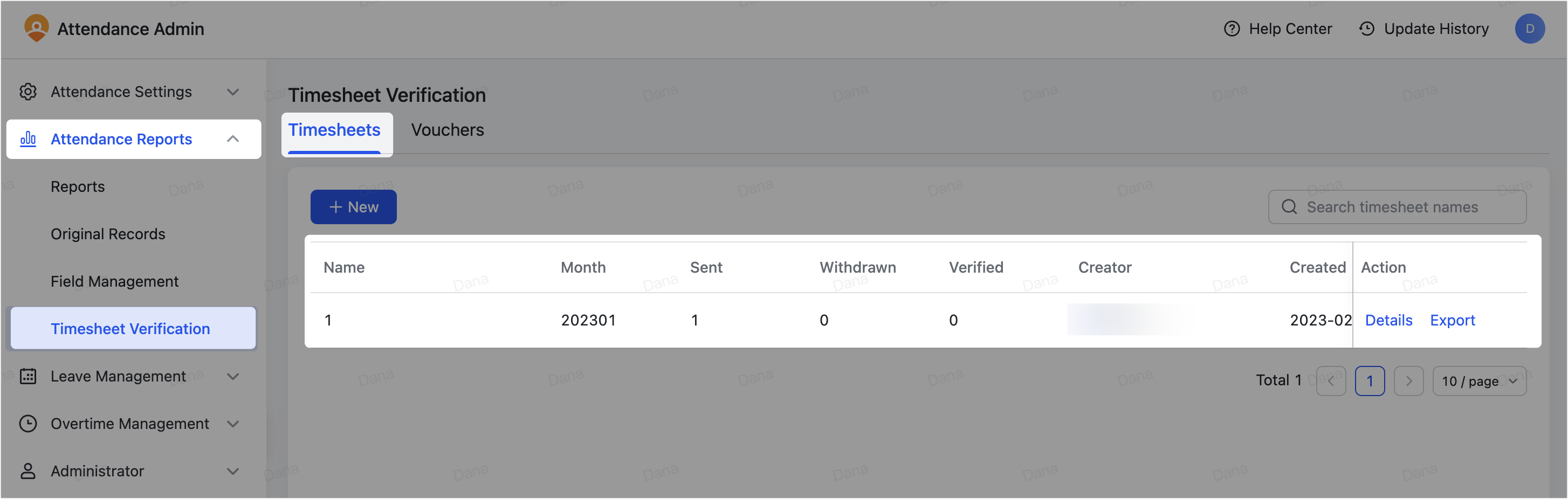This screenshot has height=499, width=1568.
Task: Open the Help Center question mark icon
Action: [1231, 28]
